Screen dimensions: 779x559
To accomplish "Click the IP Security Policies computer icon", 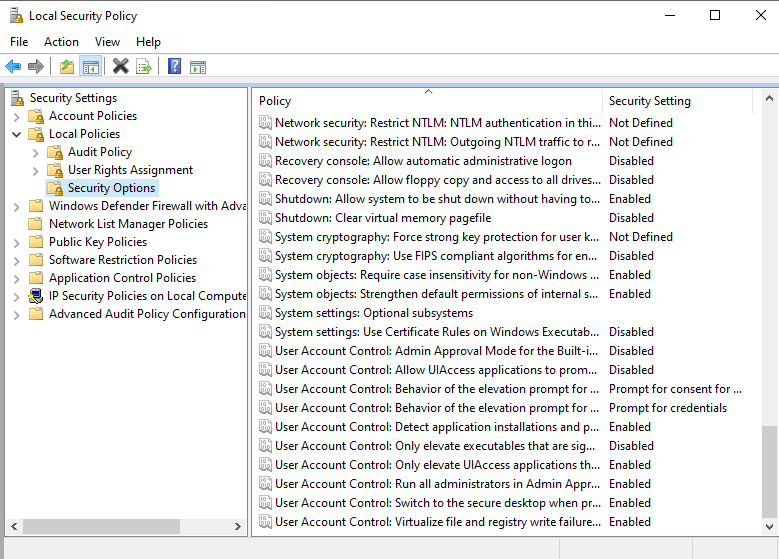I will [35, 296].
